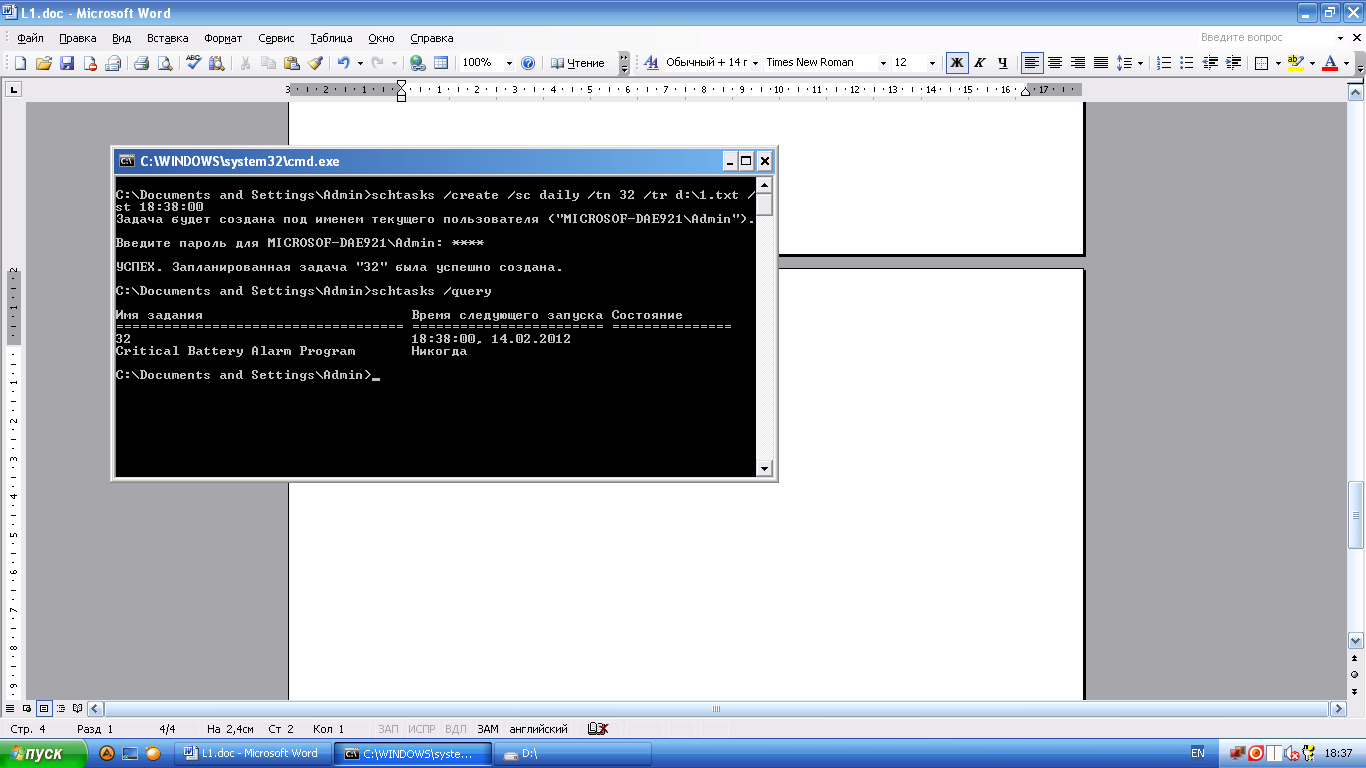Viewport: 1366px width, 768px height.
Task: Save the document with the floppy icon
Action: pyautogui.click(x=67, y=63)
